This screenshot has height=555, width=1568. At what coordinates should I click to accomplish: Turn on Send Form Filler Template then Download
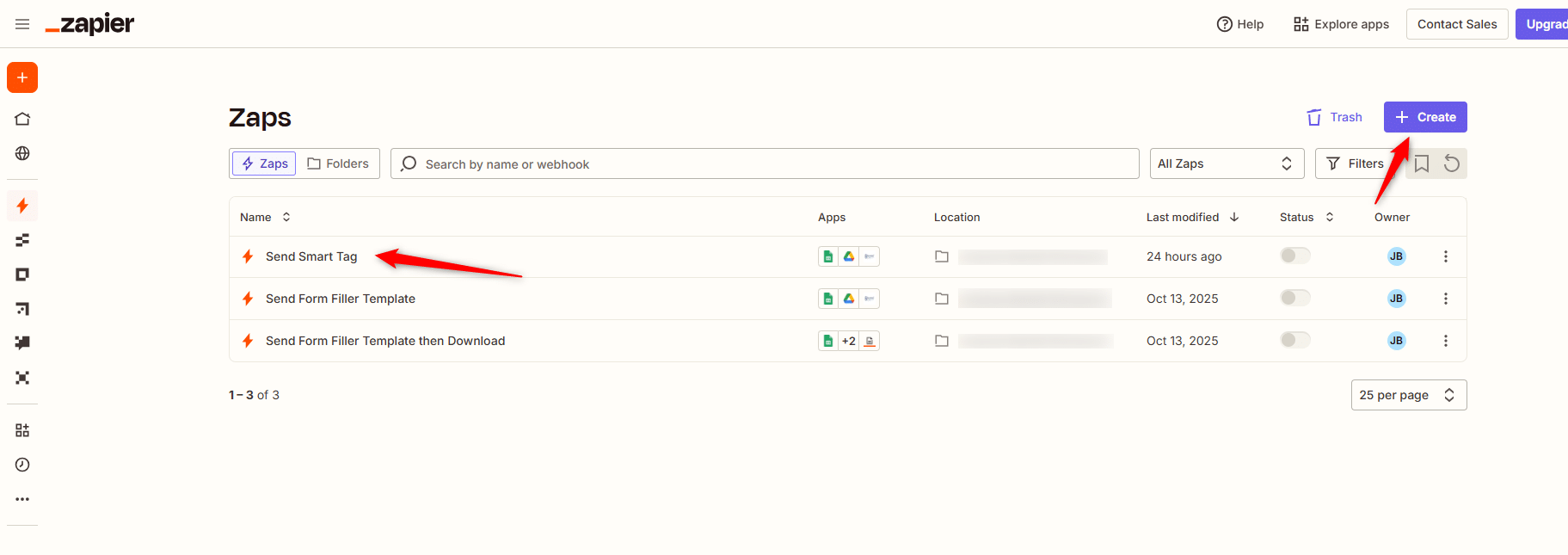click(x=1294, y=340)
